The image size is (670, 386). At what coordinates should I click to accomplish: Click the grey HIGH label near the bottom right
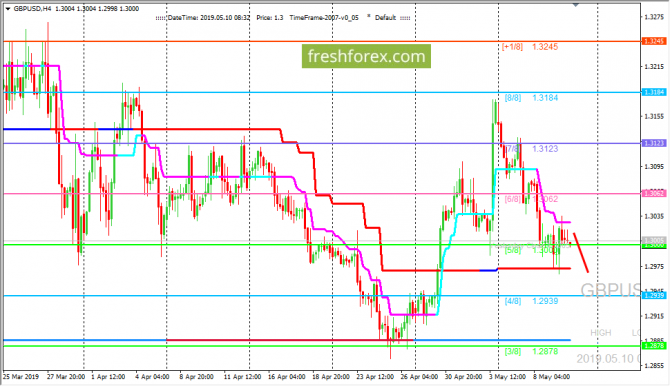point(601,333)
